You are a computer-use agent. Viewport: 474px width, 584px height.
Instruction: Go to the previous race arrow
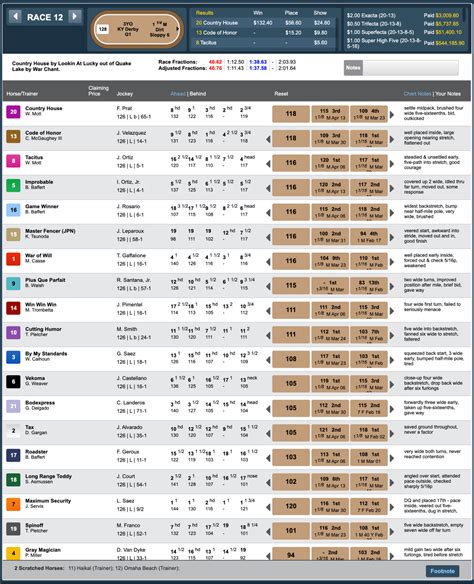15,16
